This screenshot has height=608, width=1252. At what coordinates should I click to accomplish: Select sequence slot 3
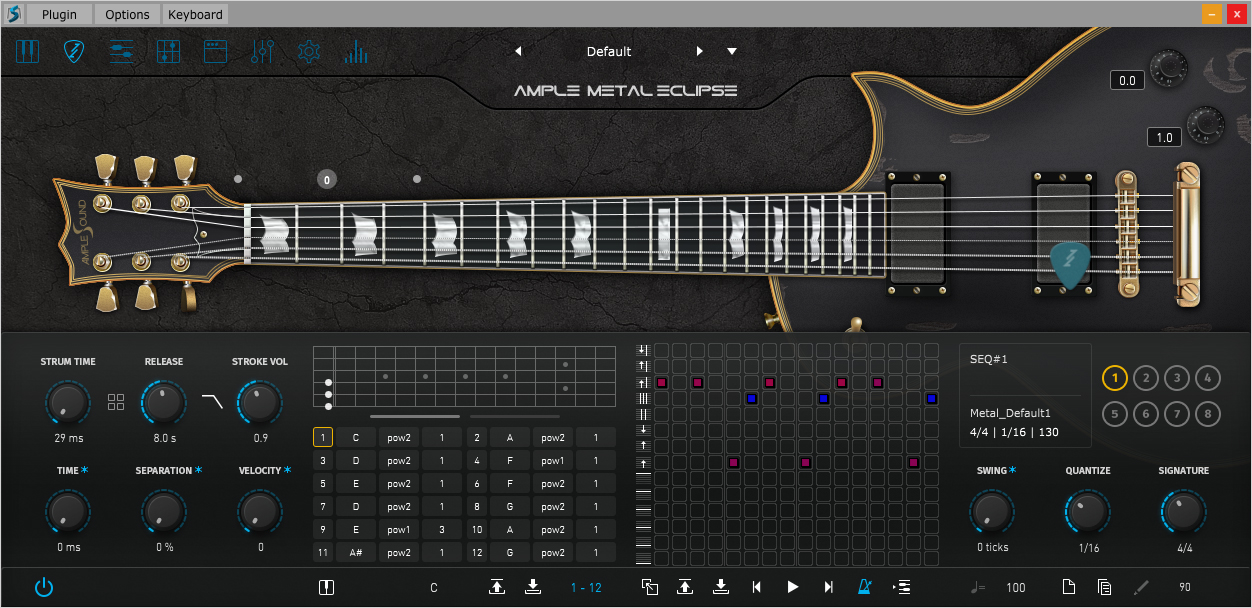click(1177, 378)
